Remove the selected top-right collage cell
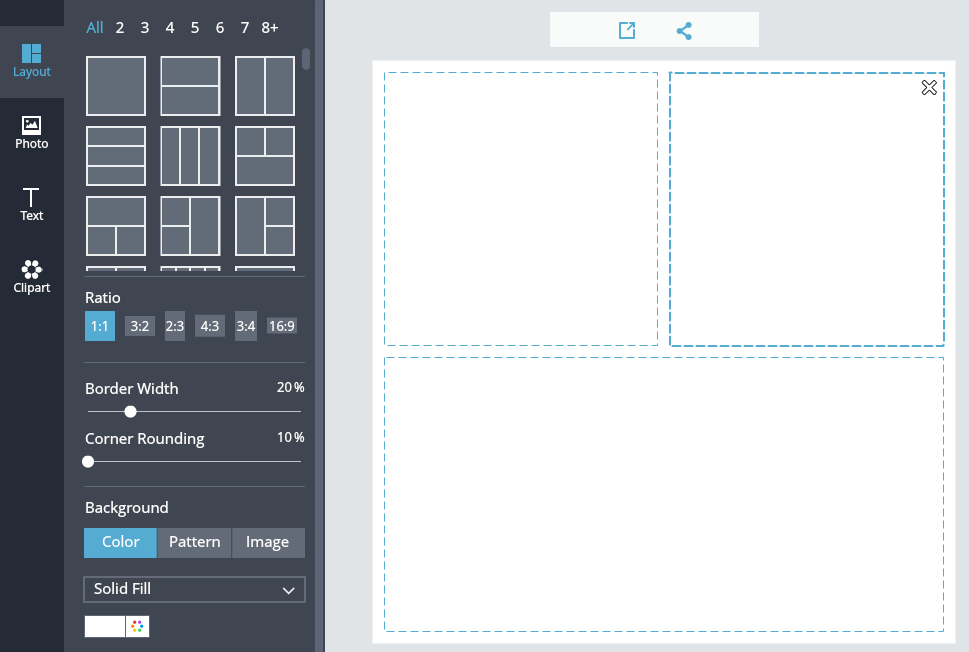Screen dimensions: 969x652 click(x=929, y=88)
